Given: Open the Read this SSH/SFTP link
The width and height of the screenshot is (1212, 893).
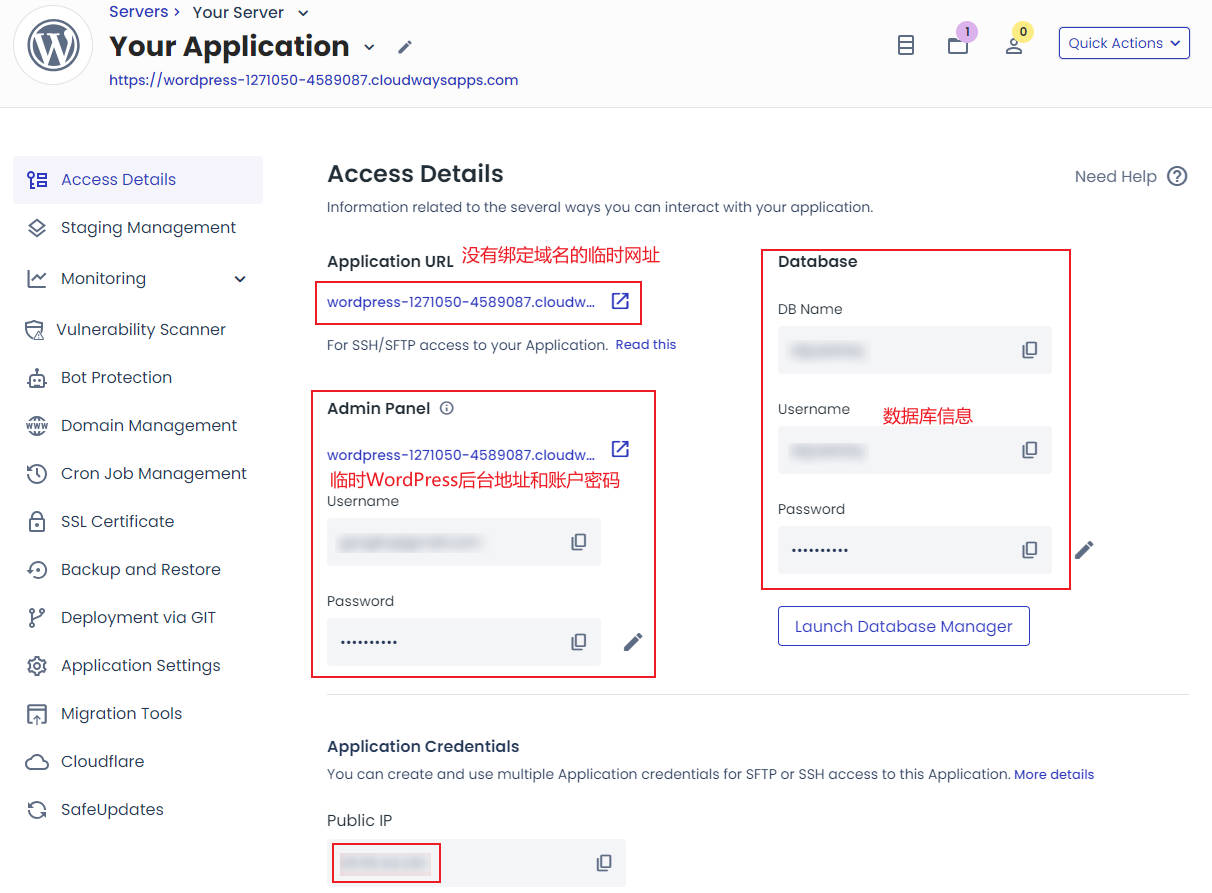Looking at the screenshot, I should [x=645, y=345].
